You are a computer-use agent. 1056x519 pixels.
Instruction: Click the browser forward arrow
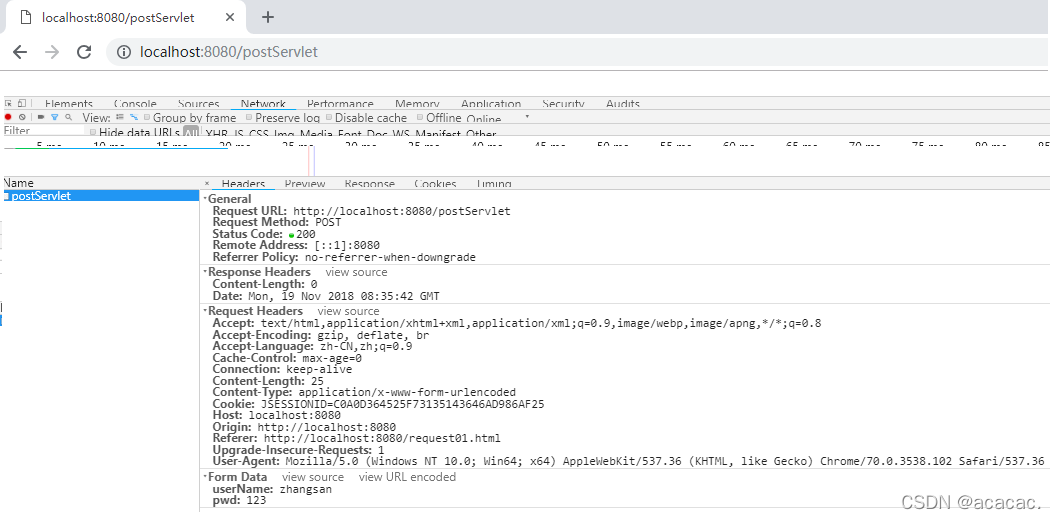(52, 52)
